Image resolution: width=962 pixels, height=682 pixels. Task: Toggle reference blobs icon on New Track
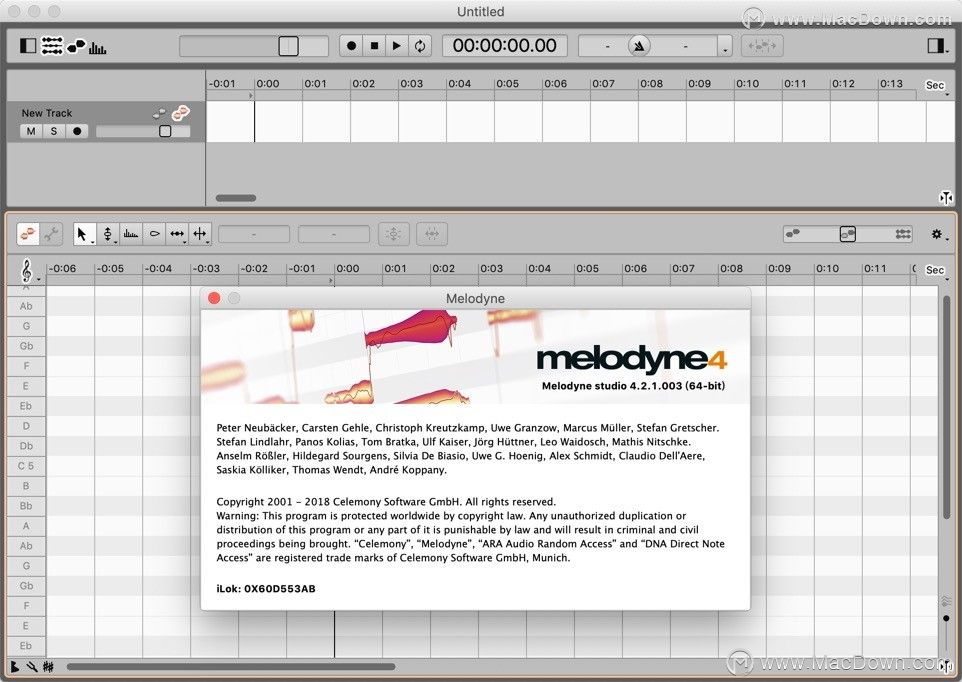[x=160, y=113]
